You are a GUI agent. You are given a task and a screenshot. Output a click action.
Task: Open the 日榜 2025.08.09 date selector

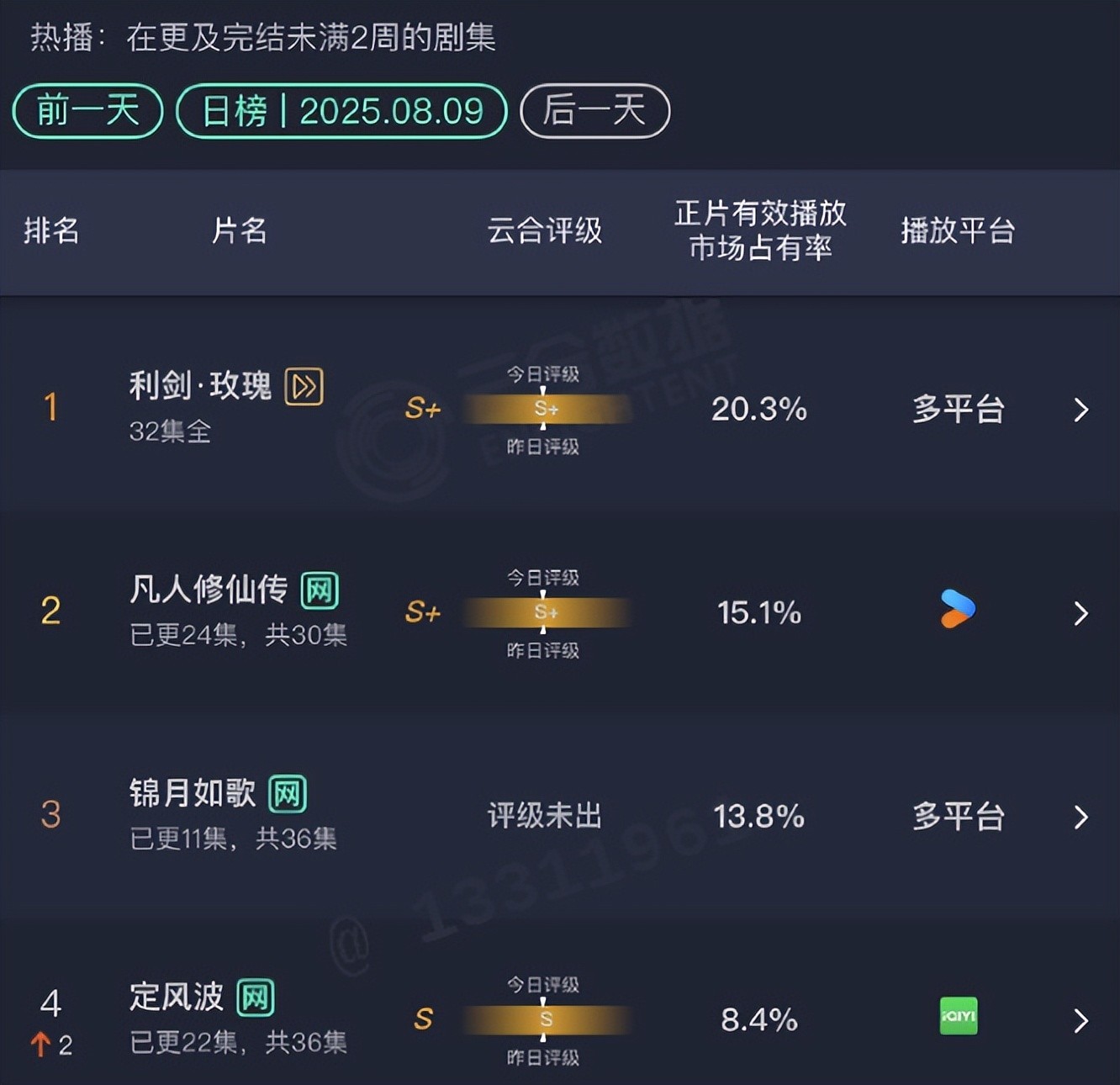click(341, 111)
